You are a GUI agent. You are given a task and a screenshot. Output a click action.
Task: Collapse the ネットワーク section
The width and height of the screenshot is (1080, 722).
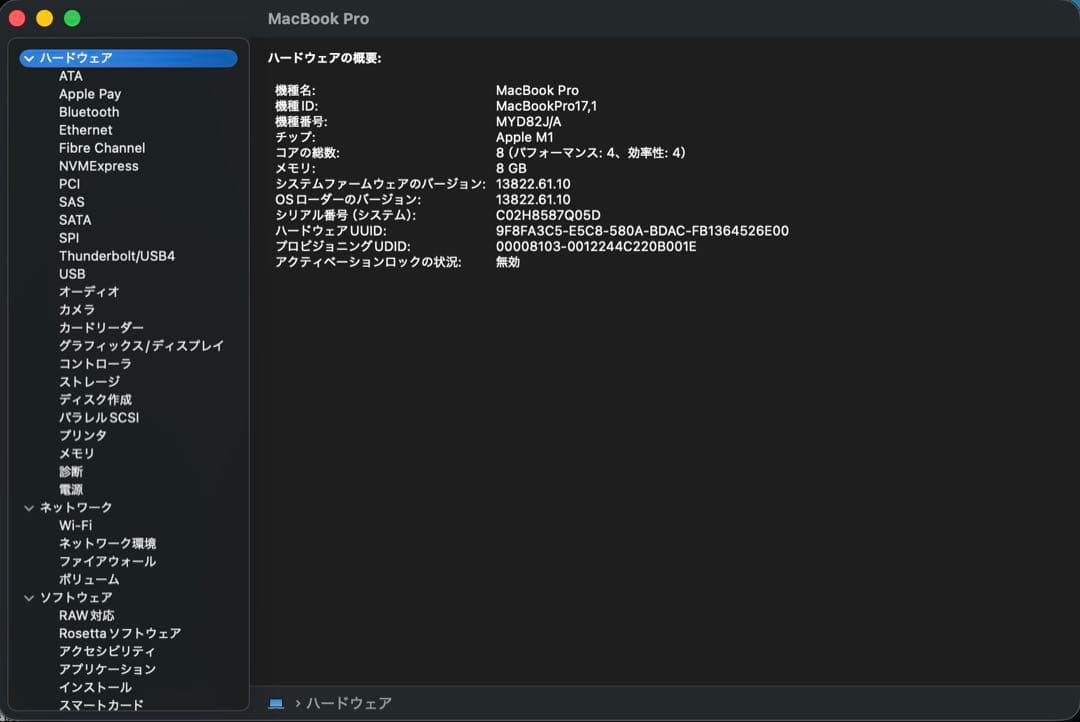[x=28, y=507]
